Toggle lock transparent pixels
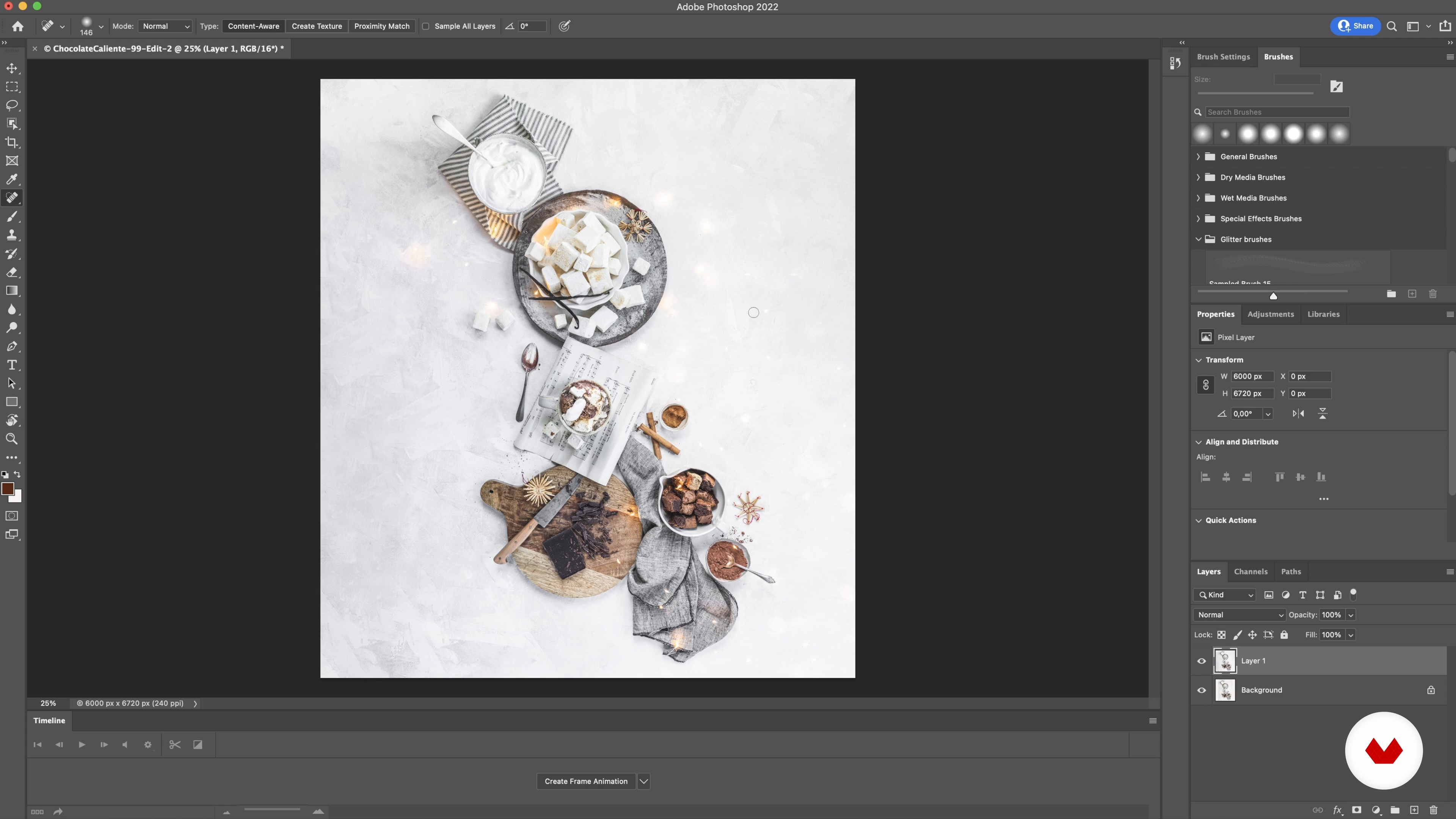 [x=1221, y=635]
